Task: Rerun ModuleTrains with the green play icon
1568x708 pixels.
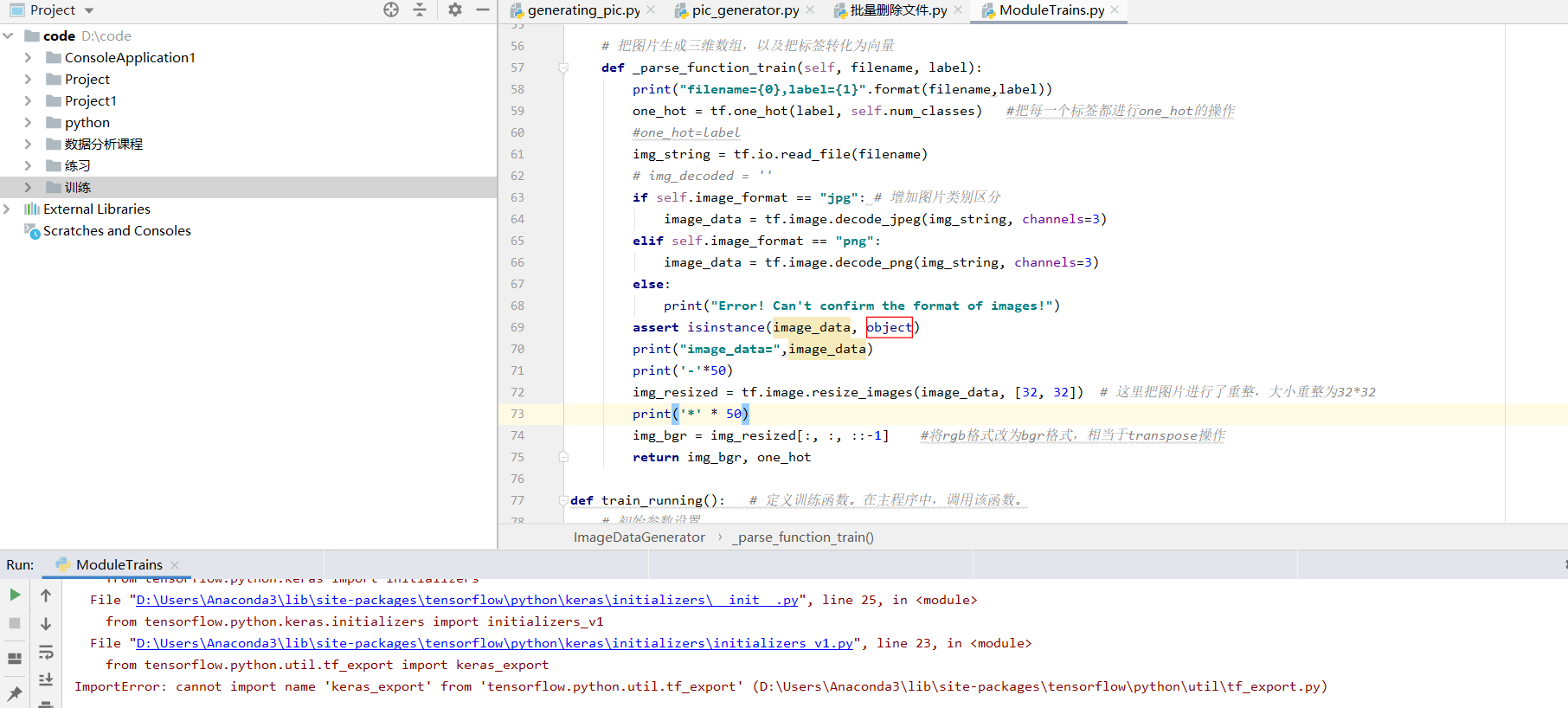Action: click(x=15, y=595)
